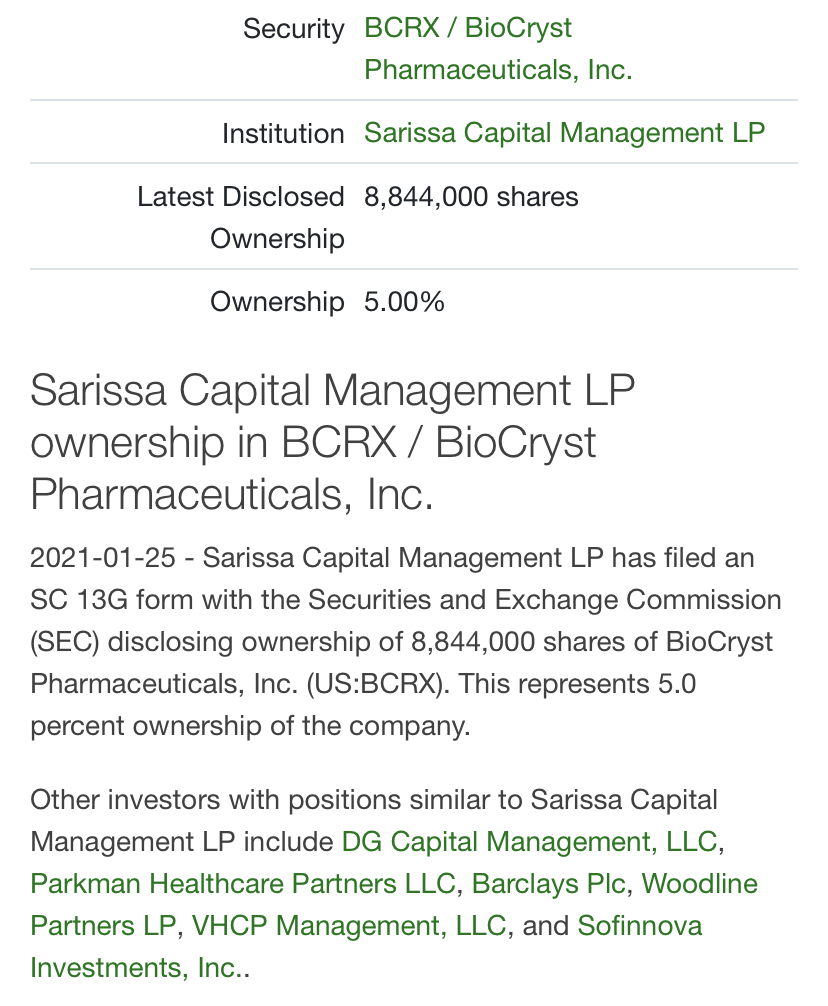Image resolution: width=828 pixels, height=1006 pixels.
Task: Follow the Barclays Plc link
Action: coord(548,883)
